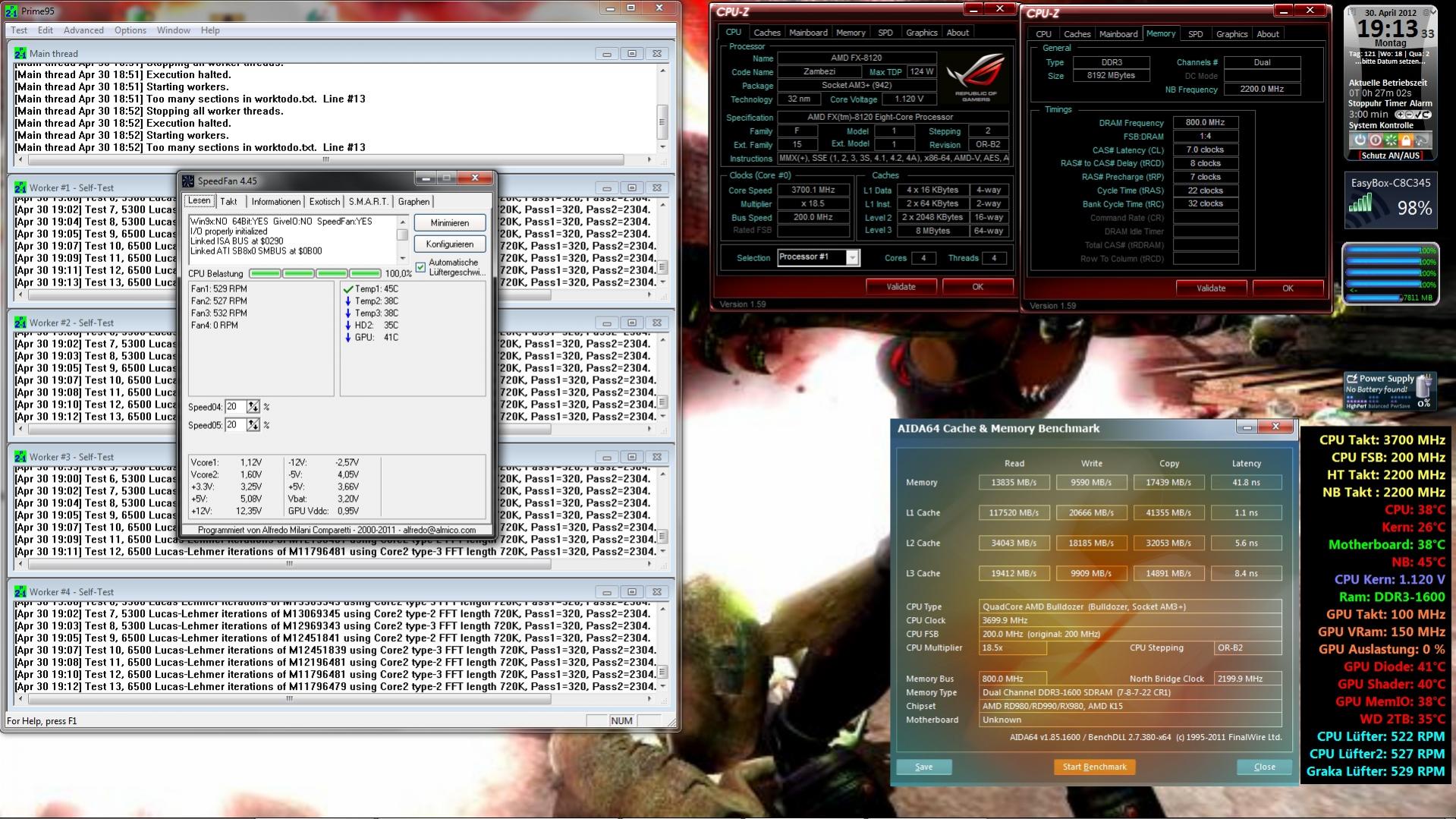The width and height of the screenshot is (1456, 819).
Task: Click the blue down arrow beside GPU temperature
Action: [x=348, y=338]
